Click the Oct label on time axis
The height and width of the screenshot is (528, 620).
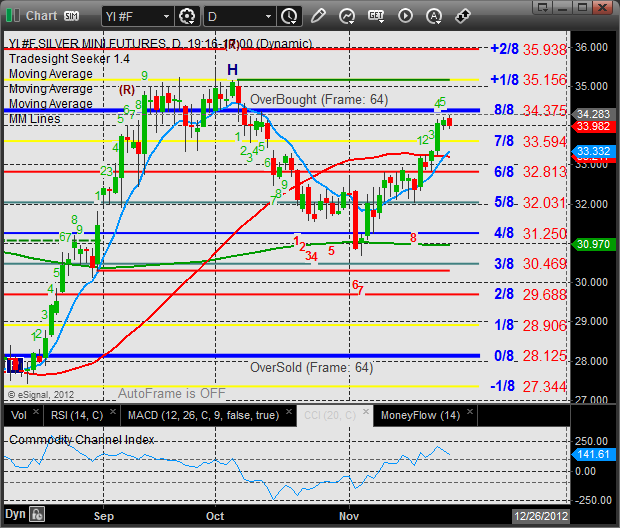215,516
